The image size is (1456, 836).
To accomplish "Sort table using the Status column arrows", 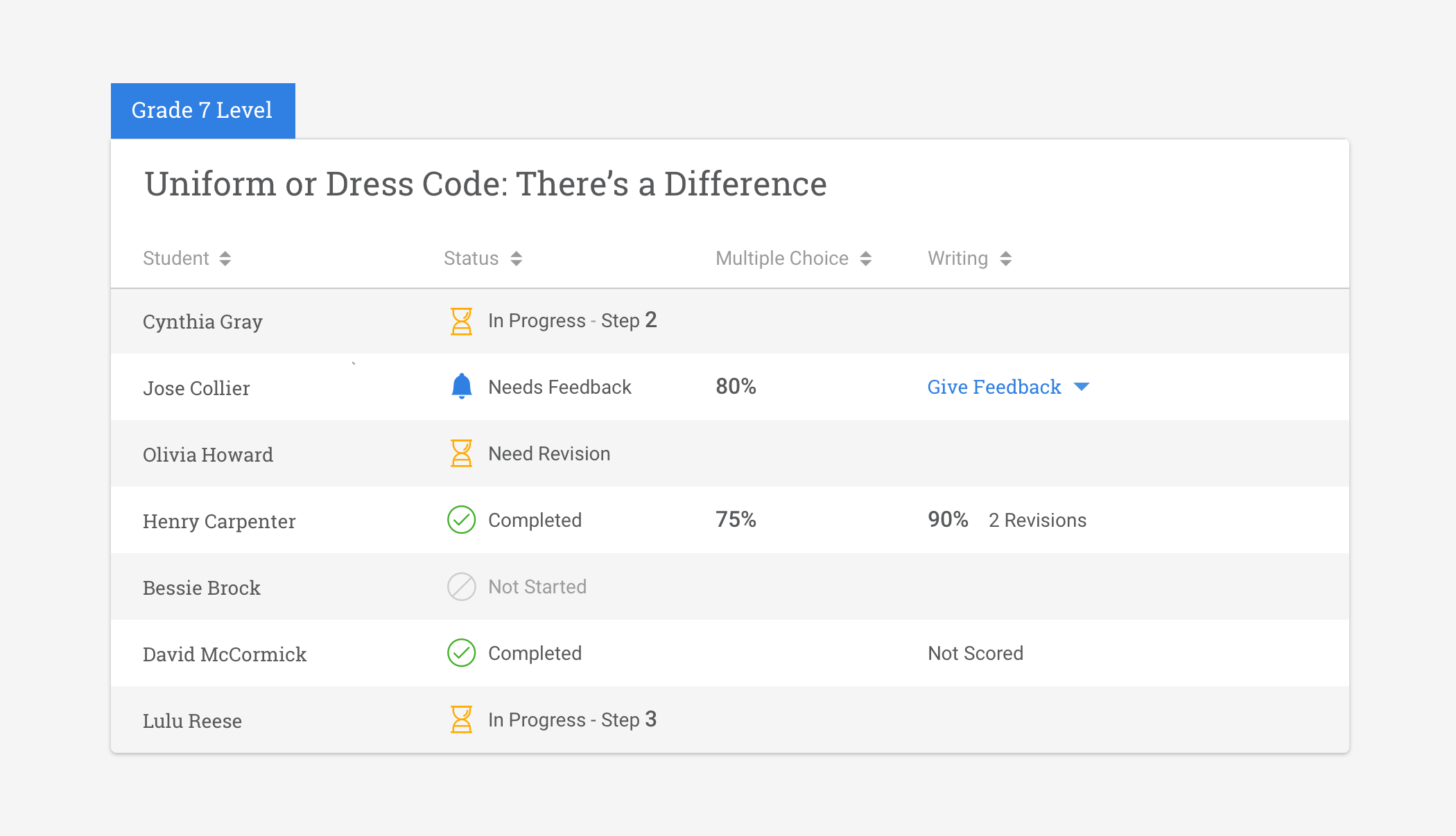I will pyautogui.click(x=516, y=259).
